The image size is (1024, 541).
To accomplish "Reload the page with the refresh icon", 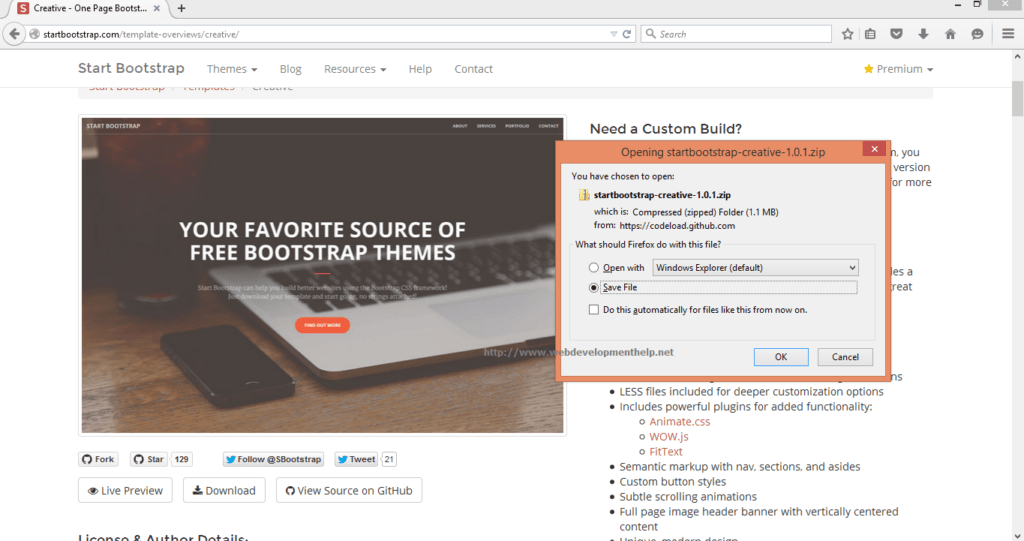I will 627,34.
